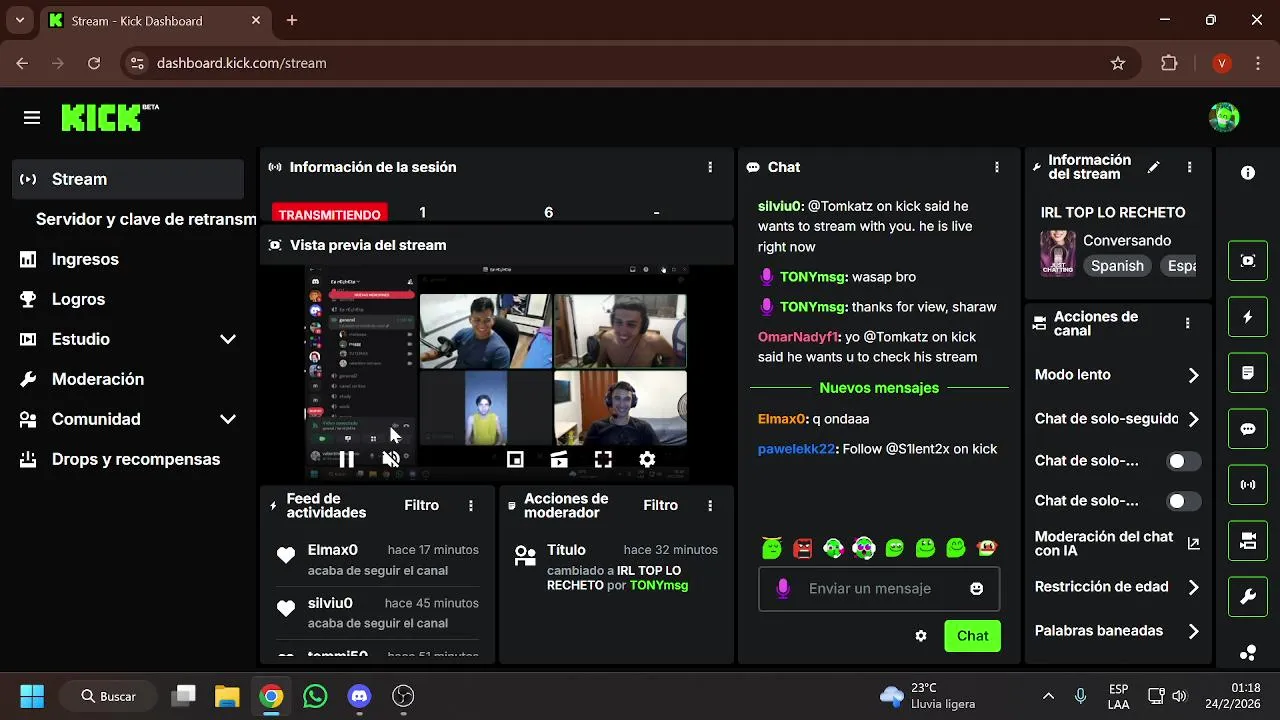Open the hamburger menu next to Kick logo
The height and width of the screenshot is (720, 1280).
click(x=32, y=118)
